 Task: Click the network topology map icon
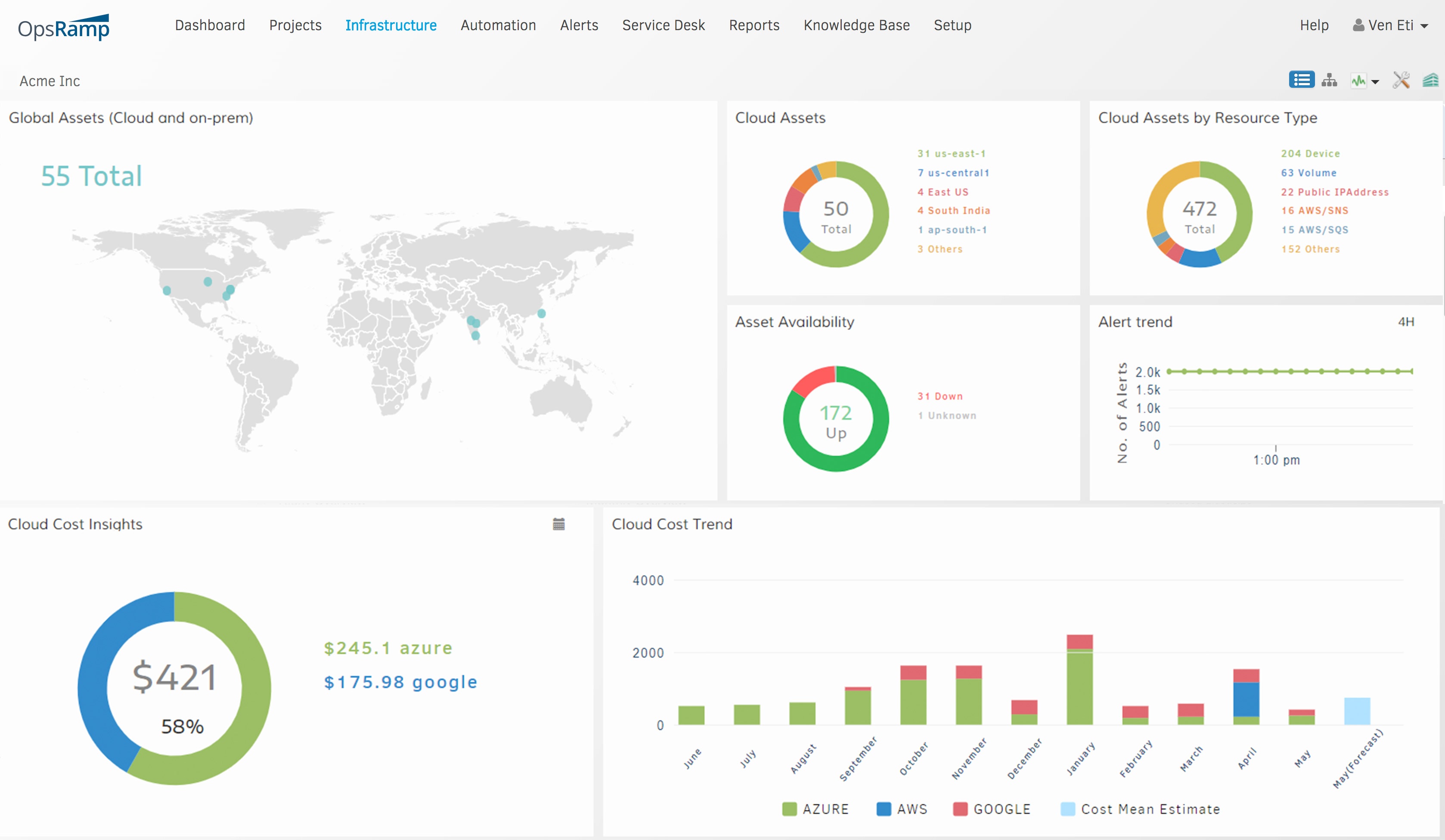(x=1329, y=81)
